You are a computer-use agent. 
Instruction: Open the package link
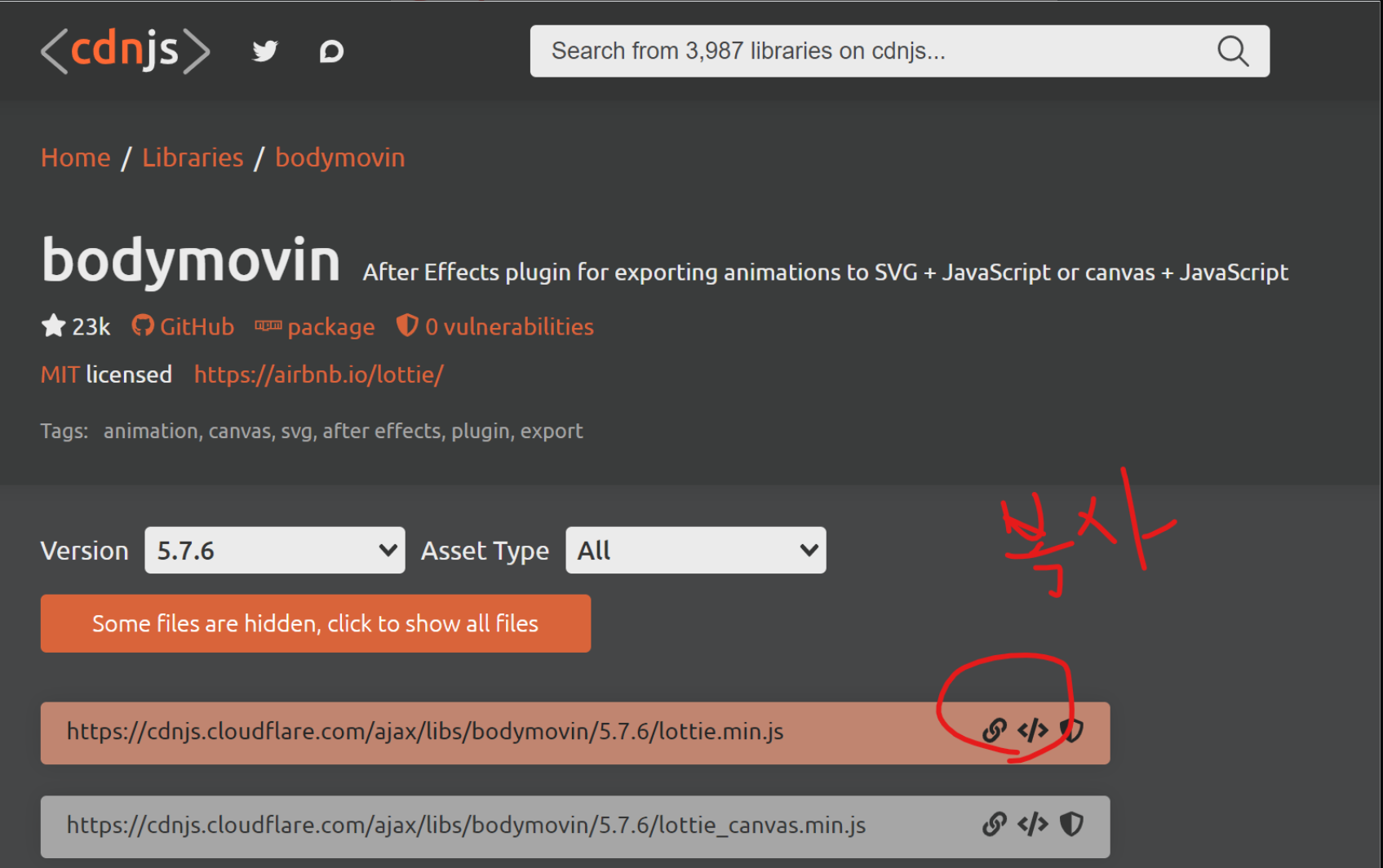click(x=331, y=327)
